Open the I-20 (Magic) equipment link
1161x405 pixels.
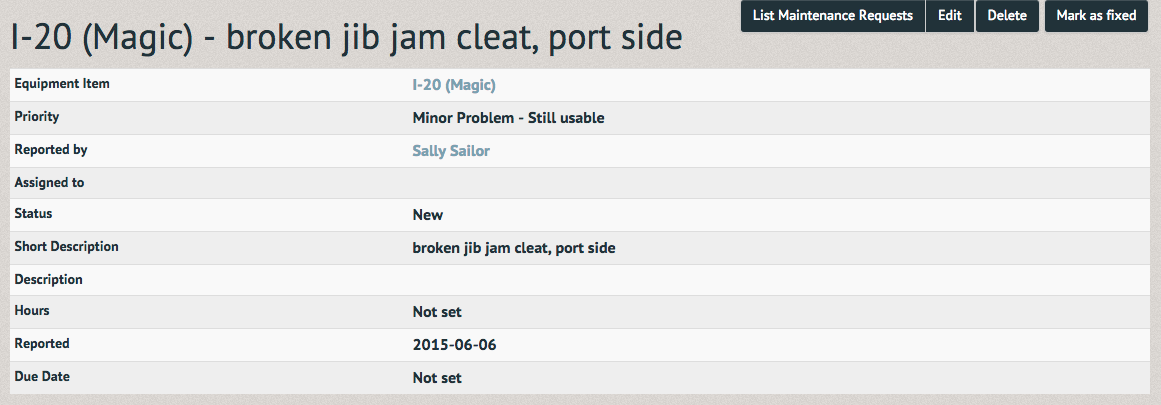tap(454, 85)
